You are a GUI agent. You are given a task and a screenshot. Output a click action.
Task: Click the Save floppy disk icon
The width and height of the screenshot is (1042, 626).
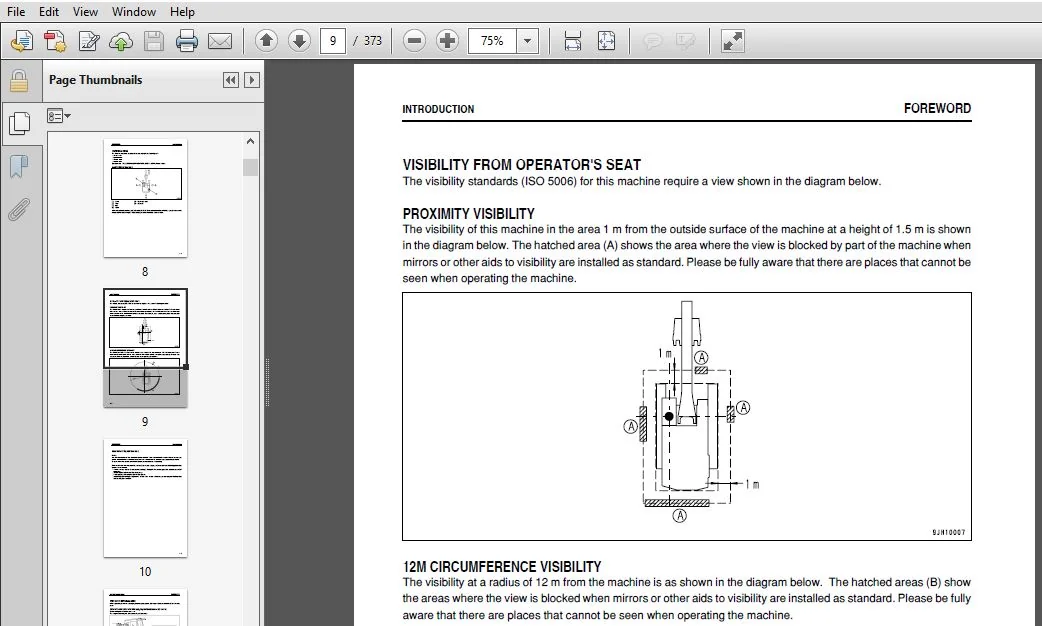154,41
